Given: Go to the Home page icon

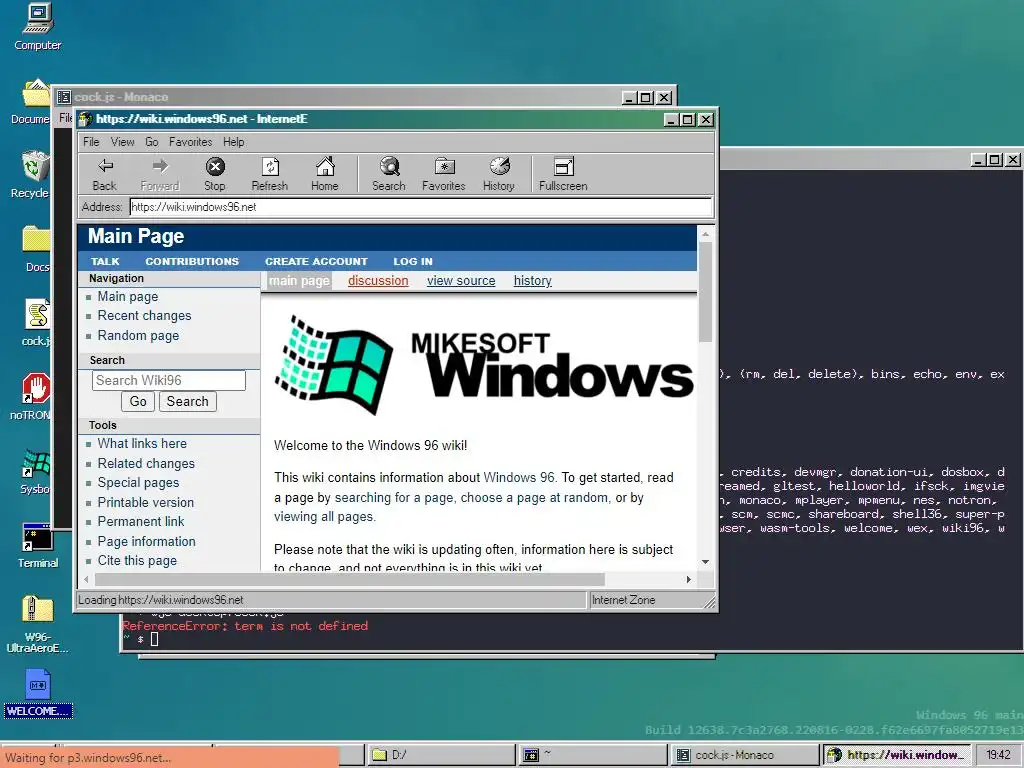Looking at the screenshot, I should (325, 174).
